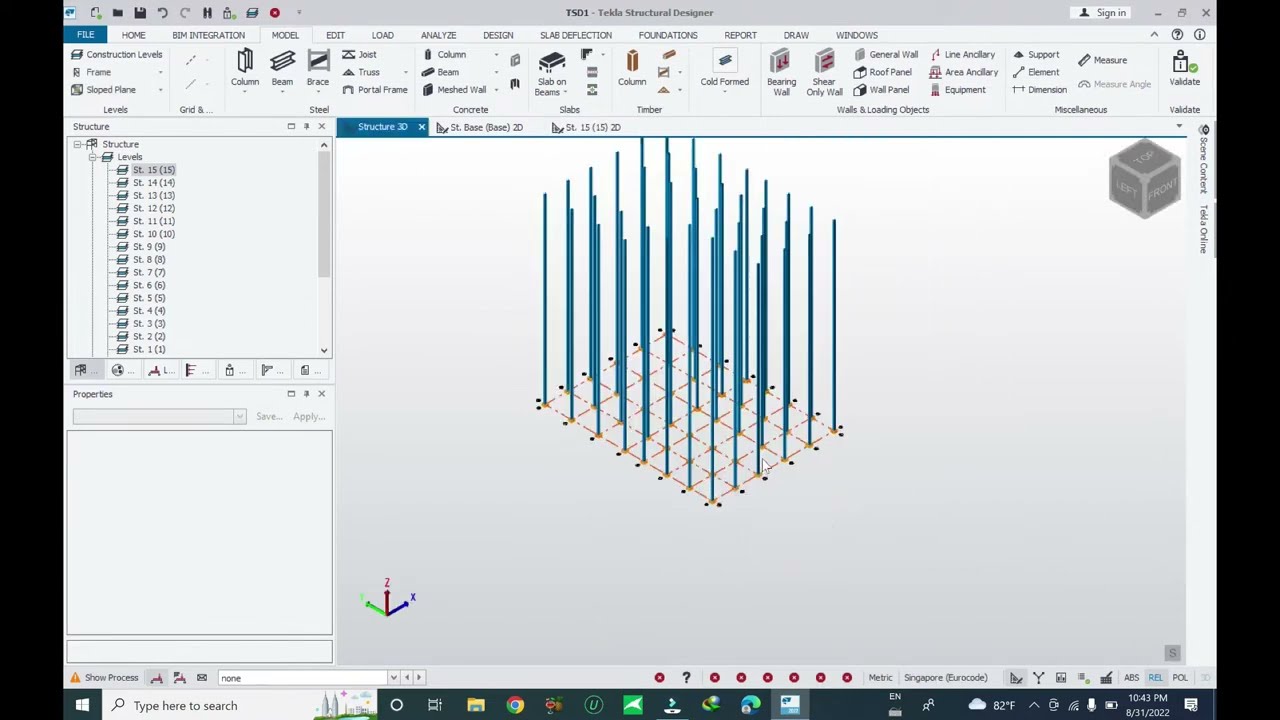Screen dimensions: 1280x720
Task: Switch to the SLAB DEFLECTION ribbon tab
Action: coord(576,35)
